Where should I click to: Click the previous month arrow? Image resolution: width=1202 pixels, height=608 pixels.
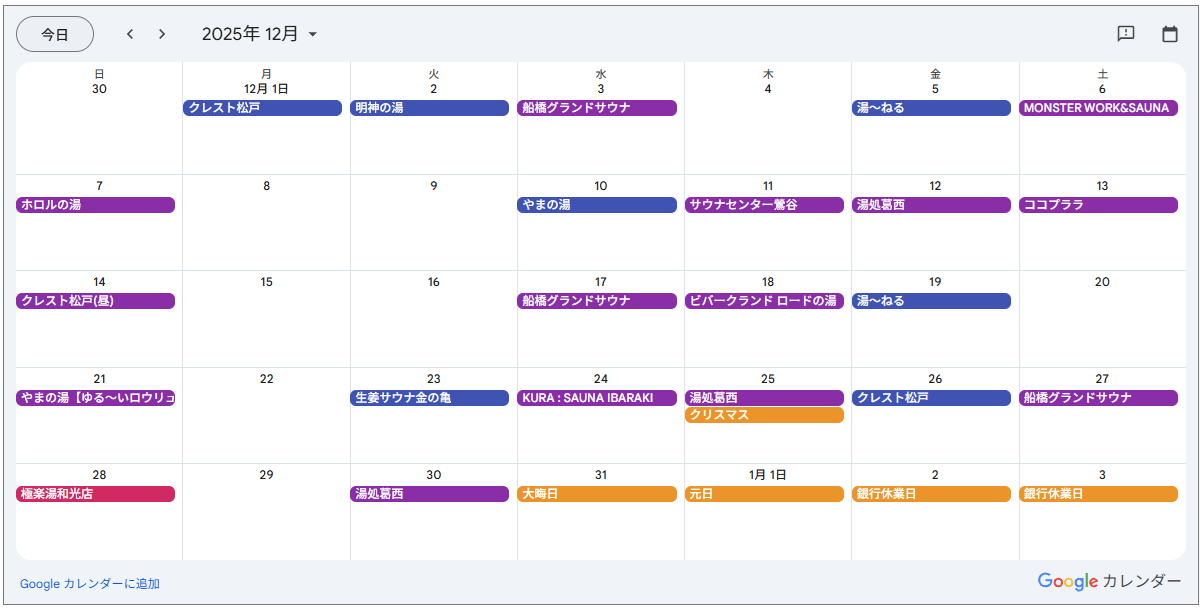pos(130,34)
